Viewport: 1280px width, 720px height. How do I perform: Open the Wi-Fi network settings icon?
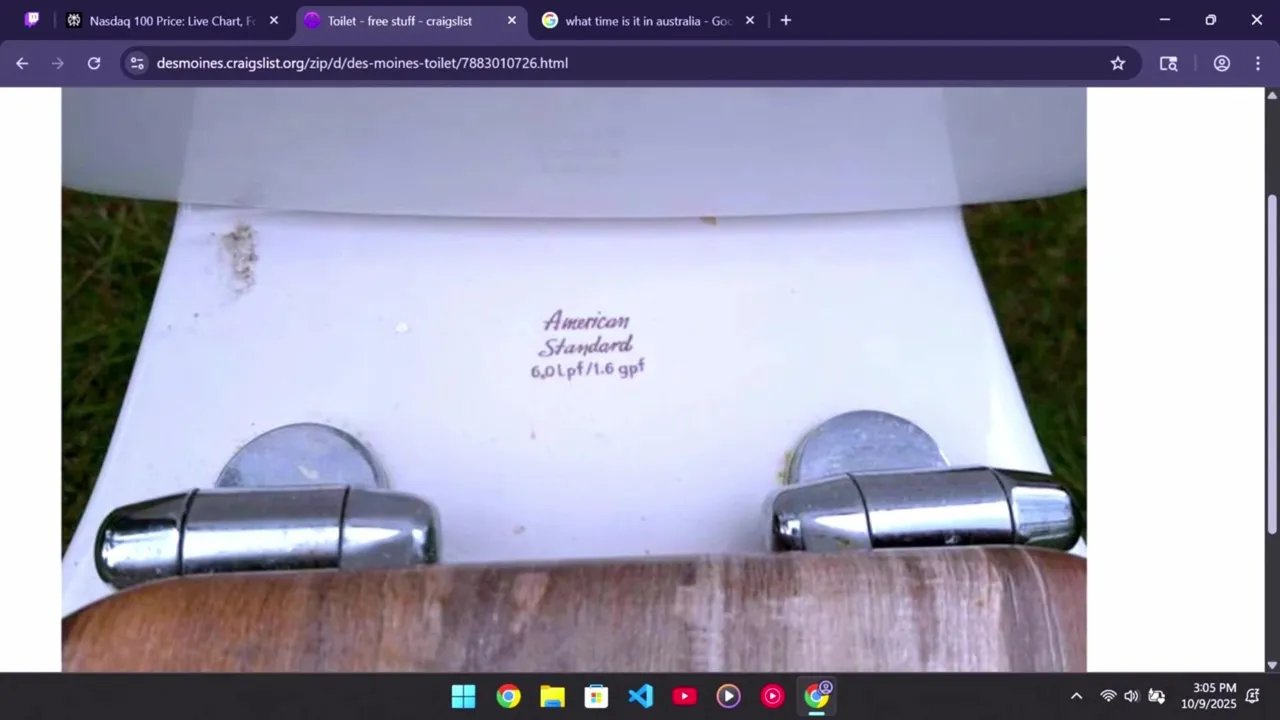coord(1108,696)
